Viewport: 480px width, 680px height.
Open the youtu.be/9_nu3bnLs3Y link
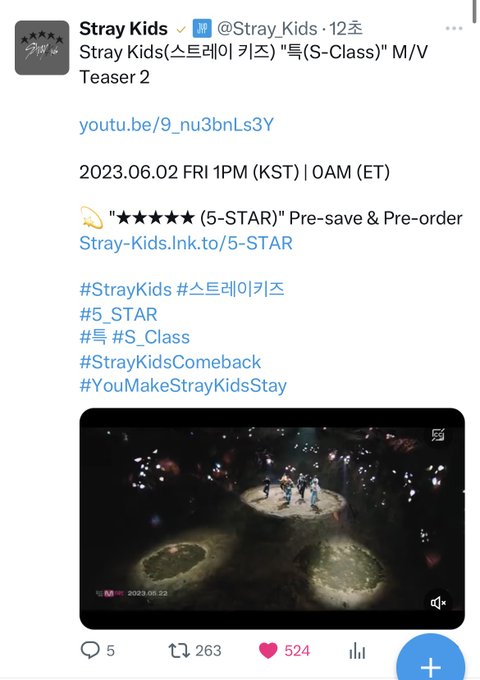(176, 124)
